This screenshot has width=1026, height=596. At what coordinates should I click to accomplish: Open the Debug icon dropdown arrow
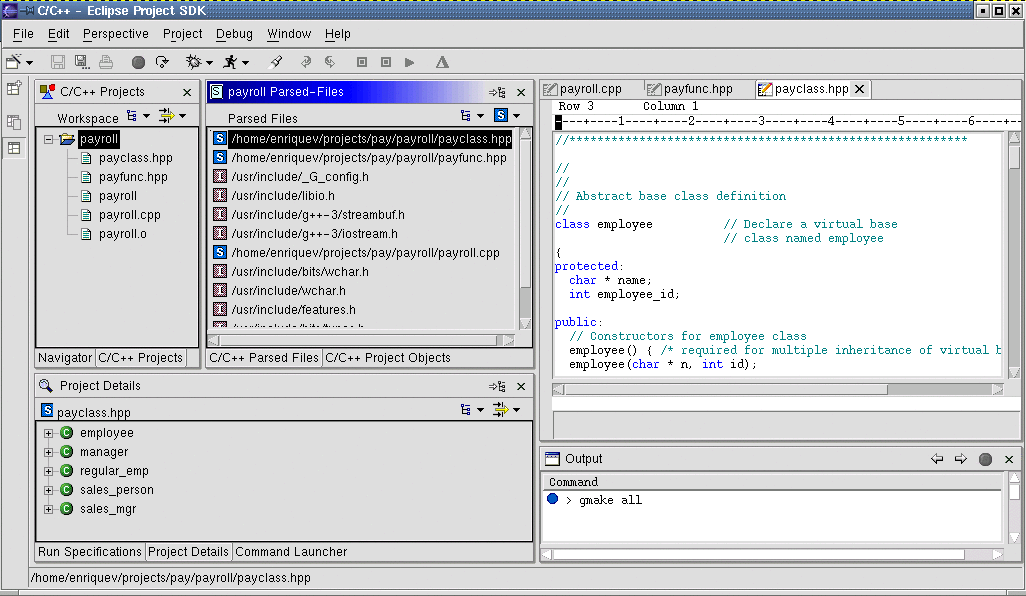(209, 63)
